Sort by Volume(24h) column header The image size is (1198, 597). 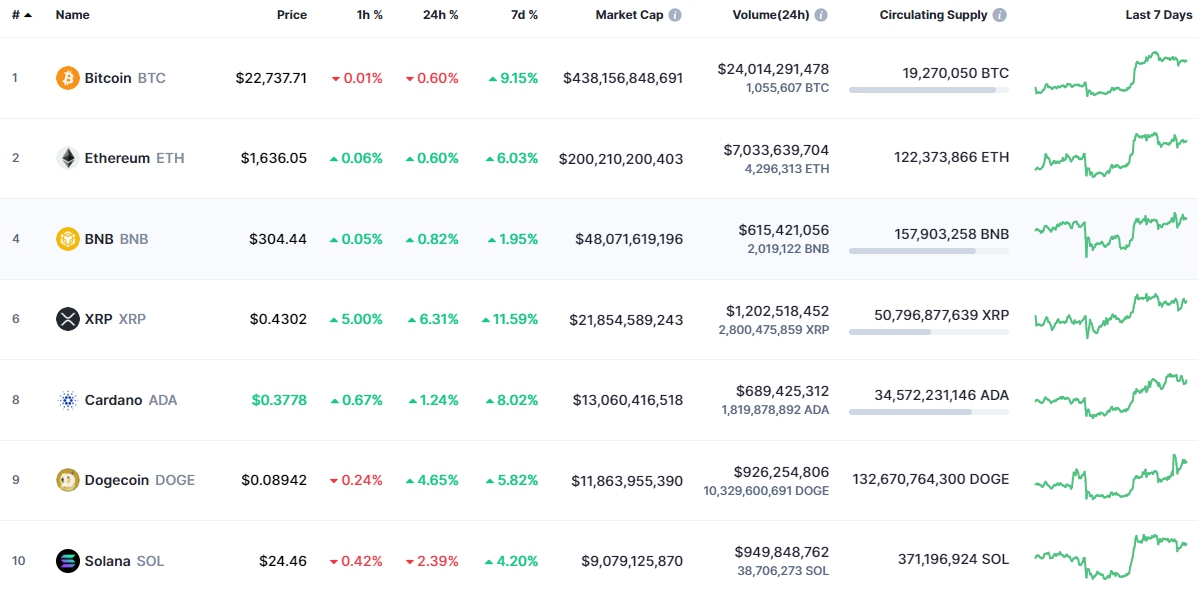pos(771,15)
